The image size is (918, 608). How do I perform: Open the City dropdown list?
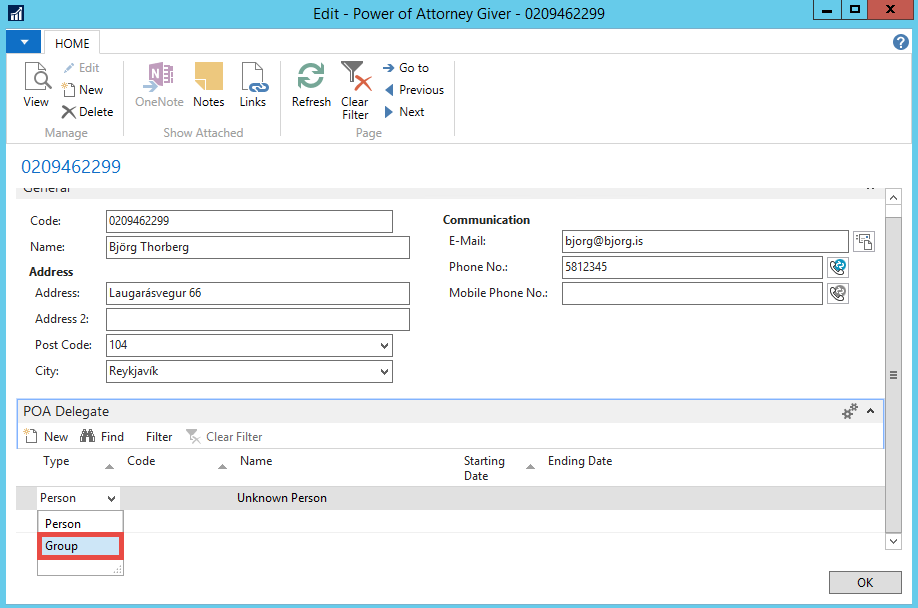tap(385, 372)
